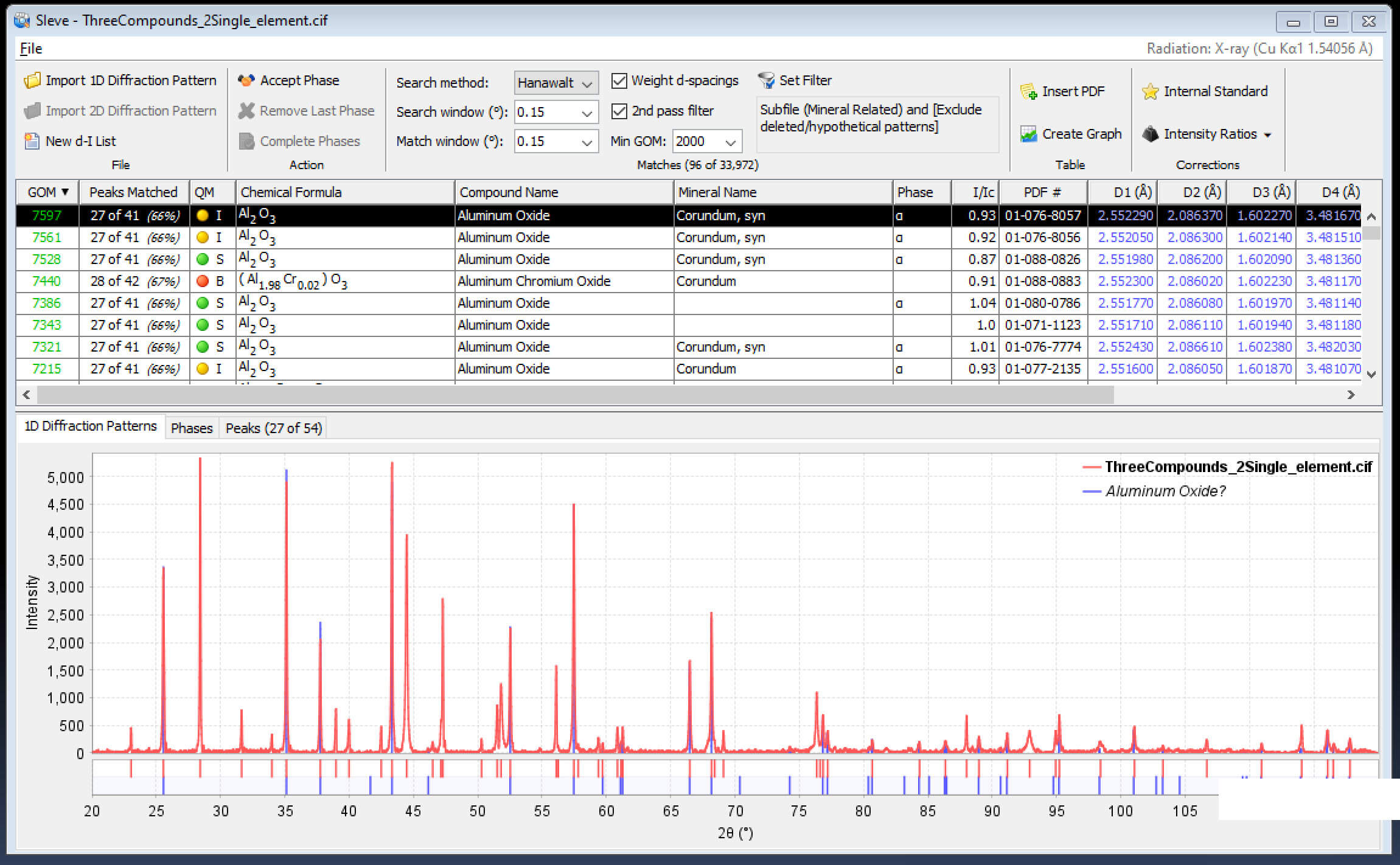Click the Intensity Ratios icon
The image size is (1400, 865).
pos(1150,134)
